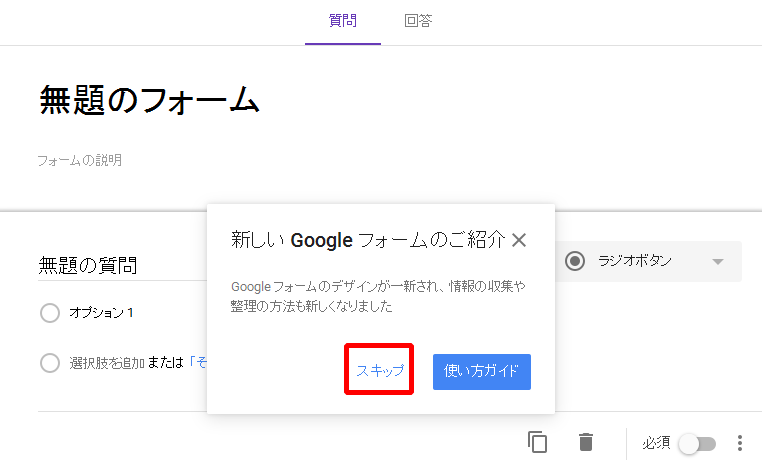Viewport: 762px width, 472px height.
Task: Click the オプション 1 label text
Action: pyautogui.click(x=101, y=313)
